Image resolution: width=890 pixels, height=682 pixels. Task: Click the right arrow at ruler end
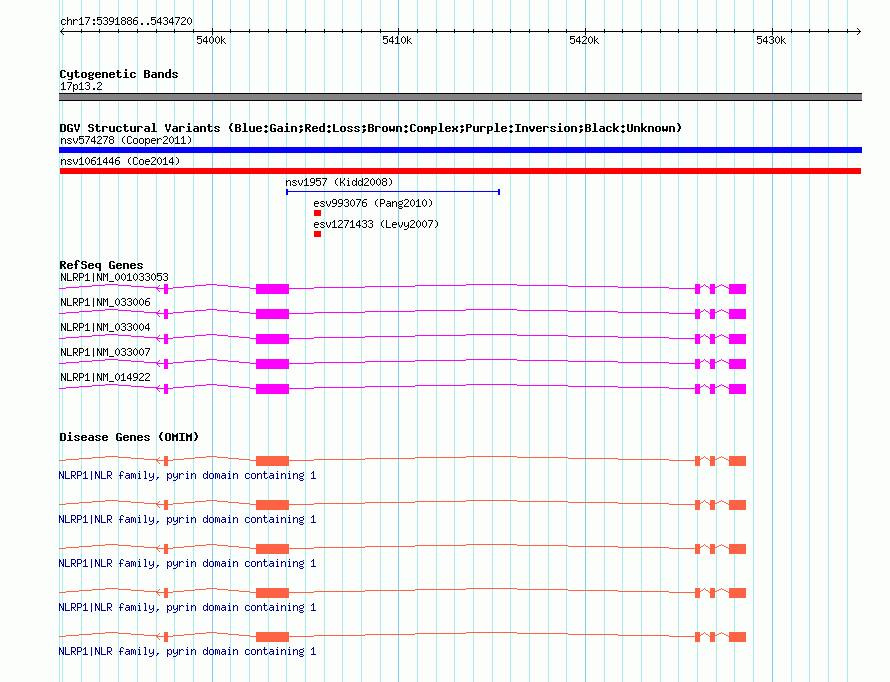[x=858, y=32]
